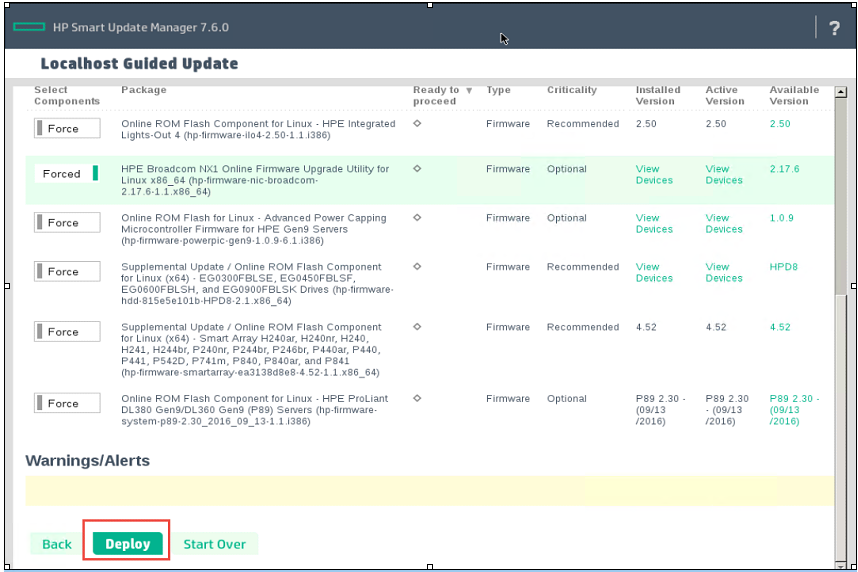This screenshot has height=572, width=858.
Task: Open installed View Devices for Broadcom NX1
Action: 654,175
